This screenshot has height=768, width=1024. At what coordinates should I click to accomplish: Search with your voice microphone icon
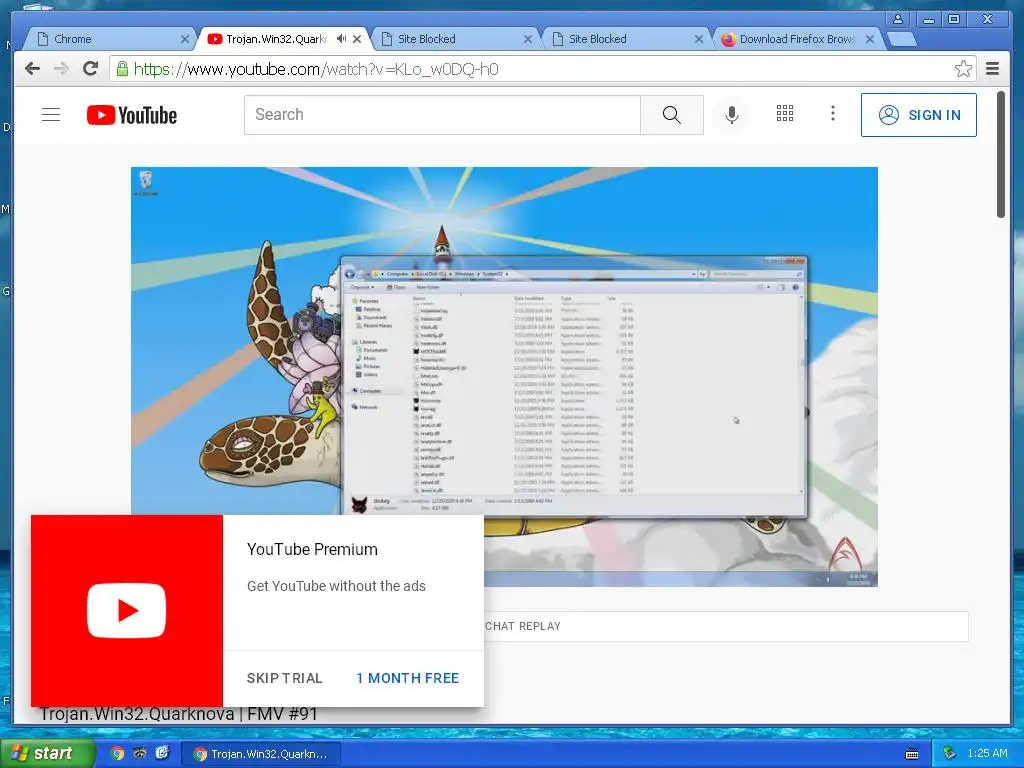[732, 115]
